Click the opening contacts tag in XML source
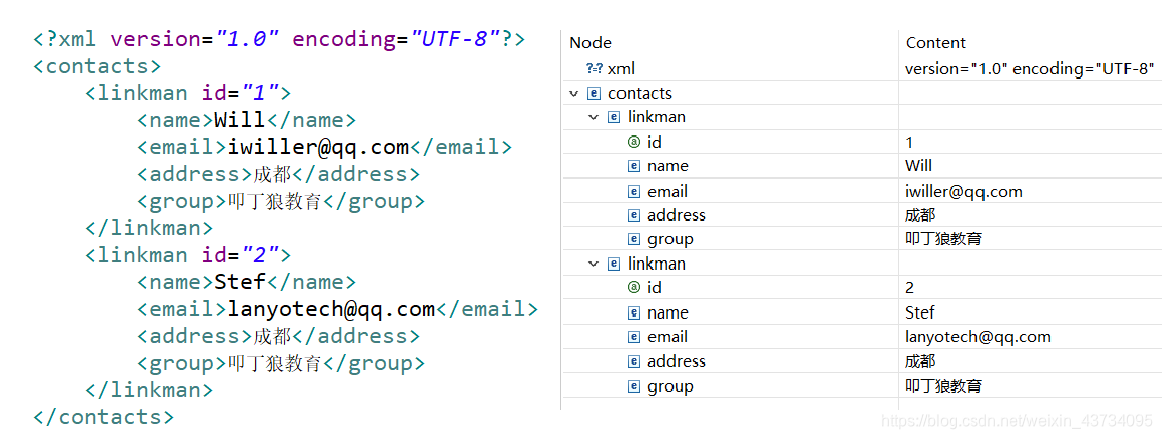Image resolution: width=1162 pixels, height=439 pixels. point(97,67)
